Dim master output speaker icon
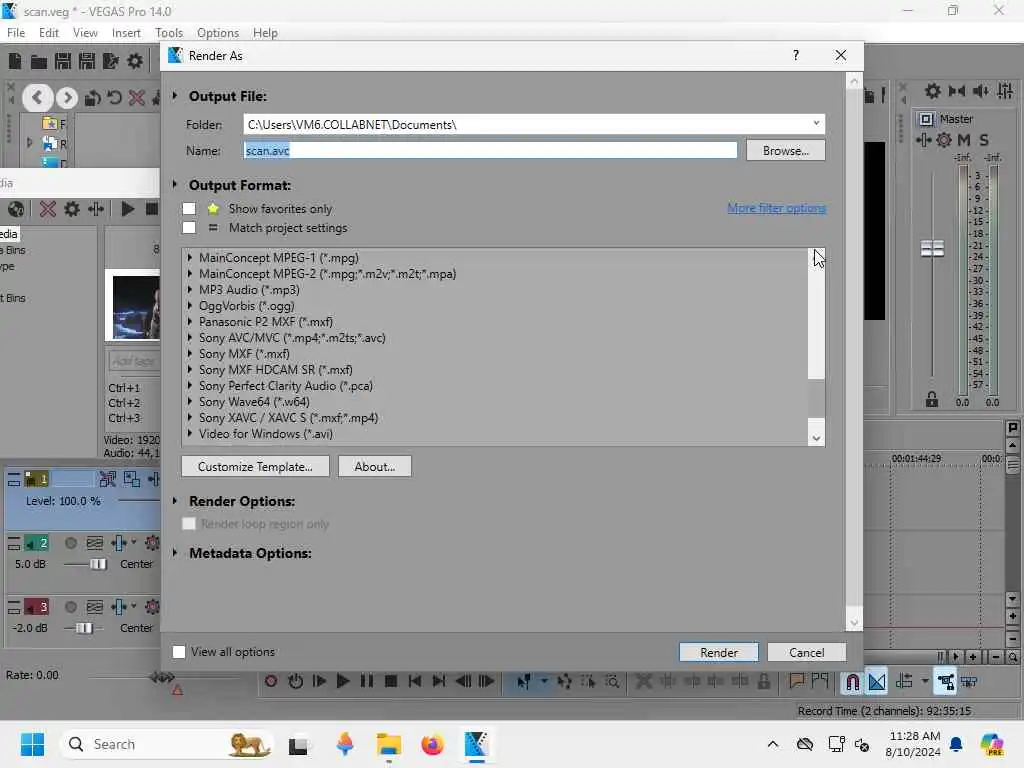Viewport: 1024px width, 768px height. [x=980, y=91]
